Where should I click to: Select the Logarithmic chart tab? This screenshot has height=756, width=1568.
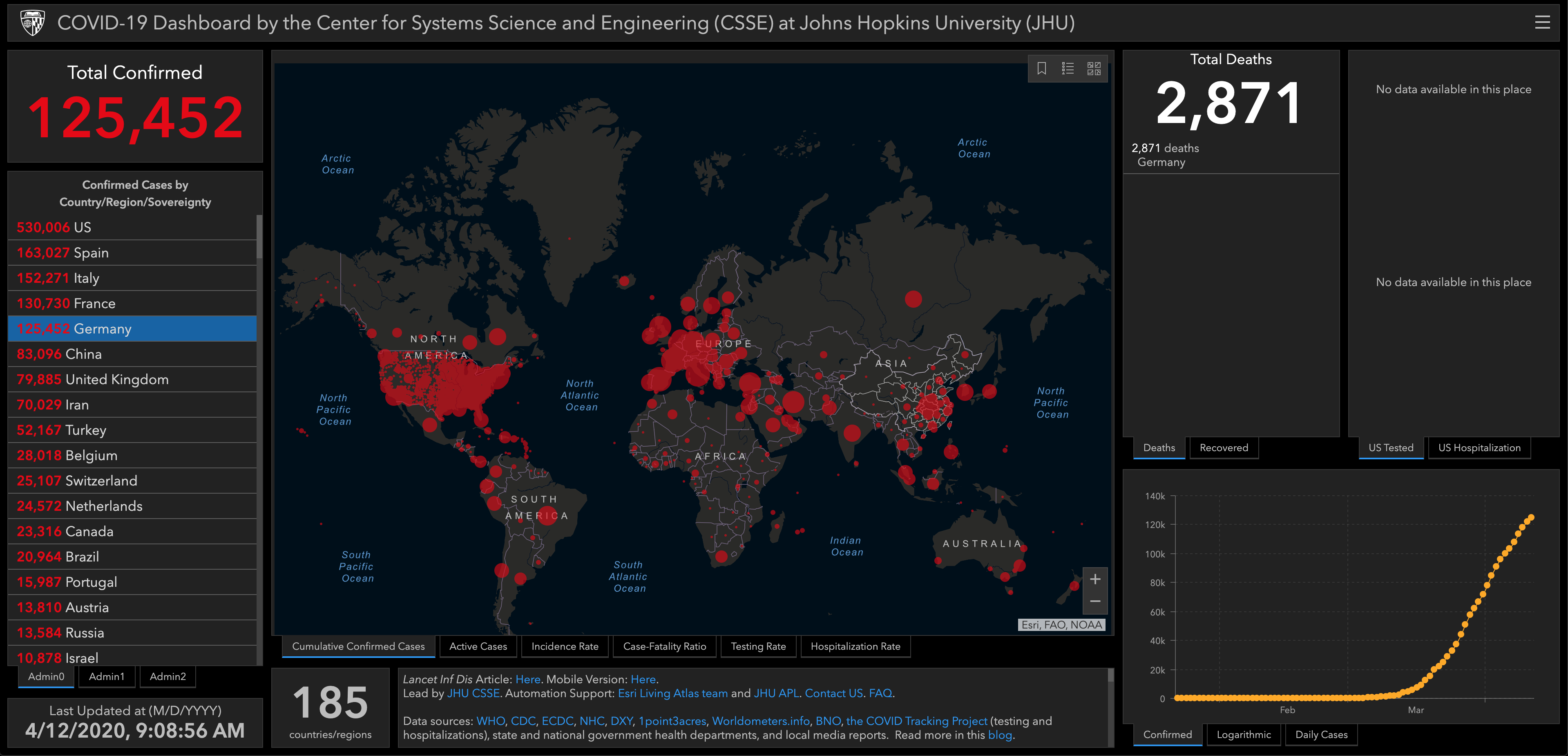click(1244, 735)
